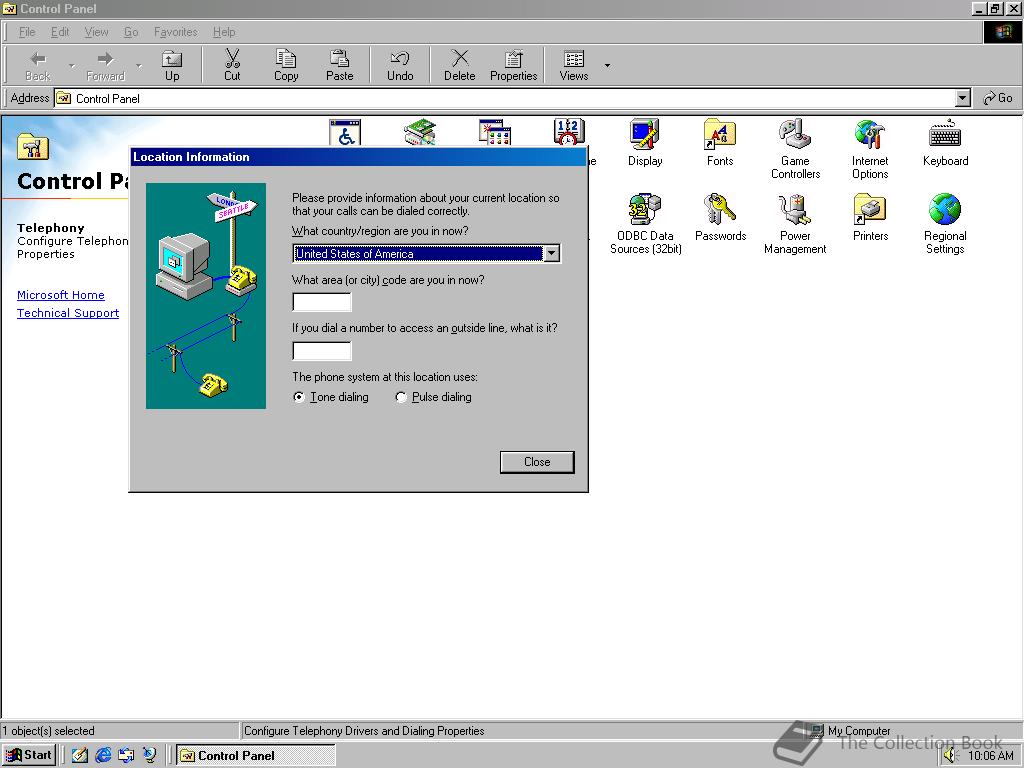Screen dimensions: 1024x768
Task: Select the Add New Hardware icon
Action: [x=419, y=132]
